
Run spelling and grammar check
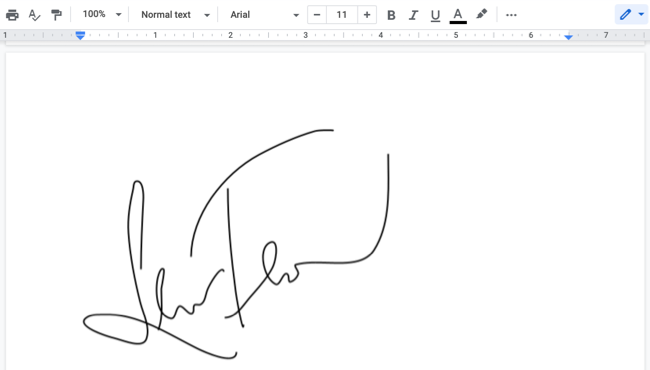point(34,15)
